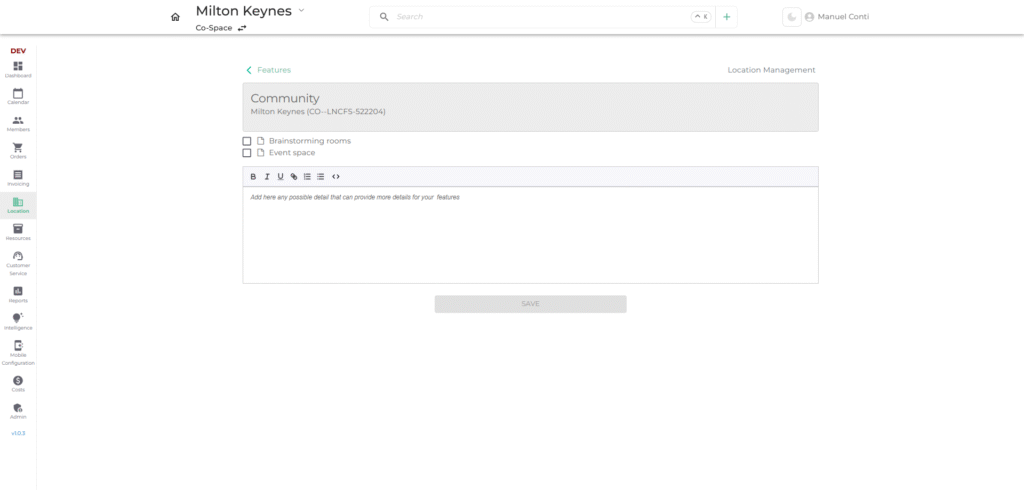Image resolution: width=1024 pixels, height=490 pixels.
Task: Click the Save button
Action: click(530, 304)
